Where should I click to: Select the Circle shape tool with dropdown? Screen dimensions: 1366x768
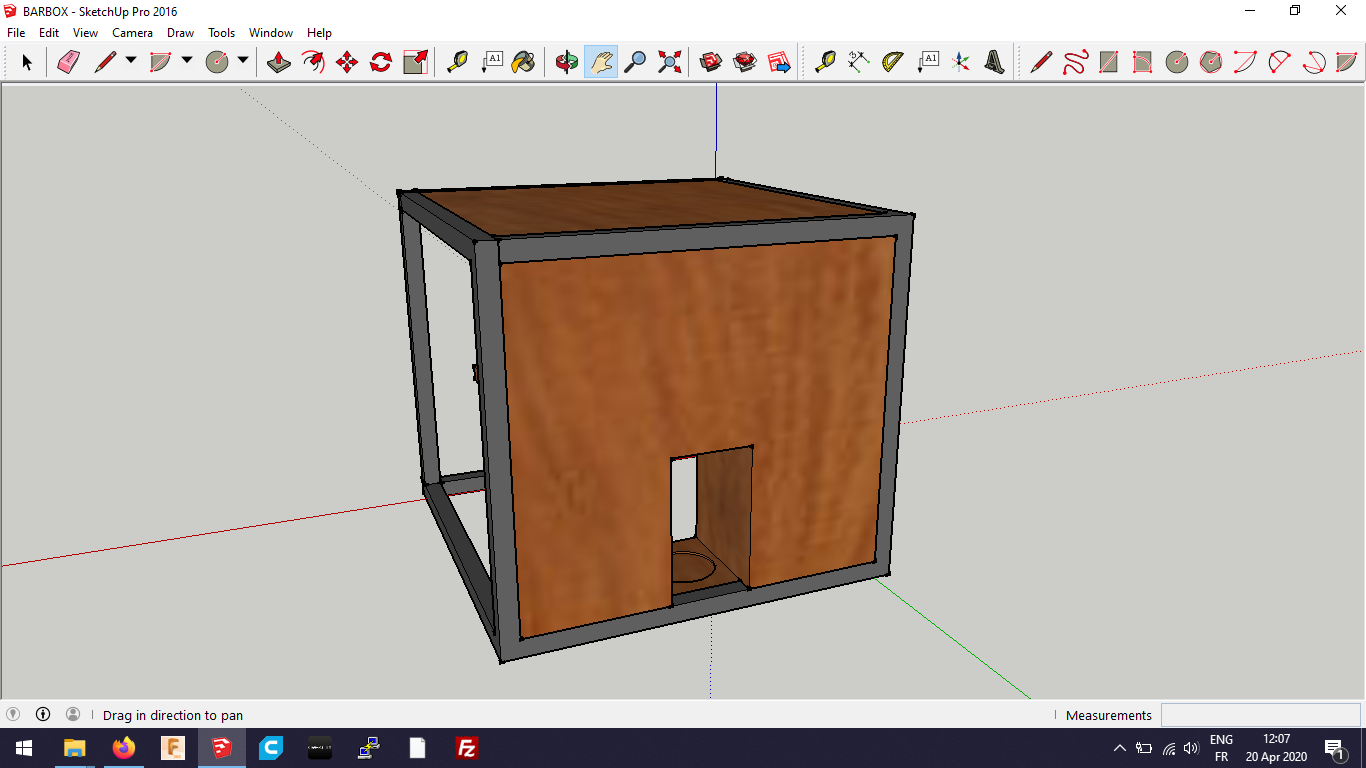pos(217,62)
